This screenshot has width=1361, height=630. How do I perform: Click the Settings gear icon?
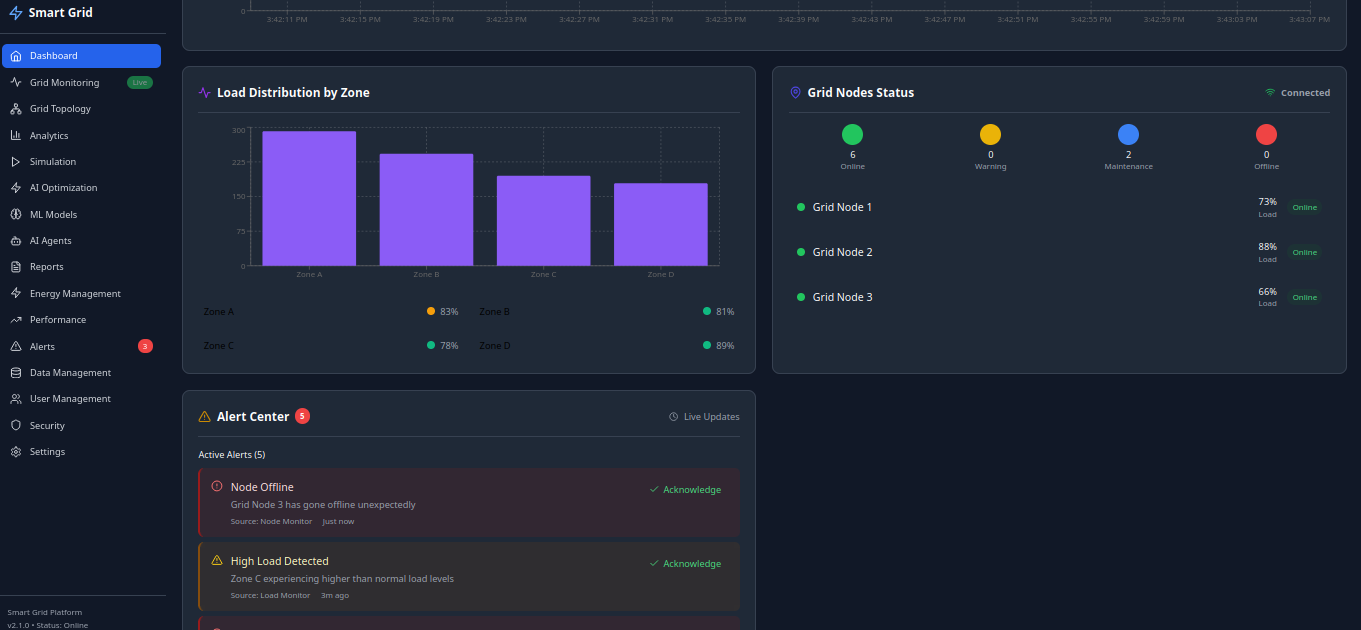point(16,452)
